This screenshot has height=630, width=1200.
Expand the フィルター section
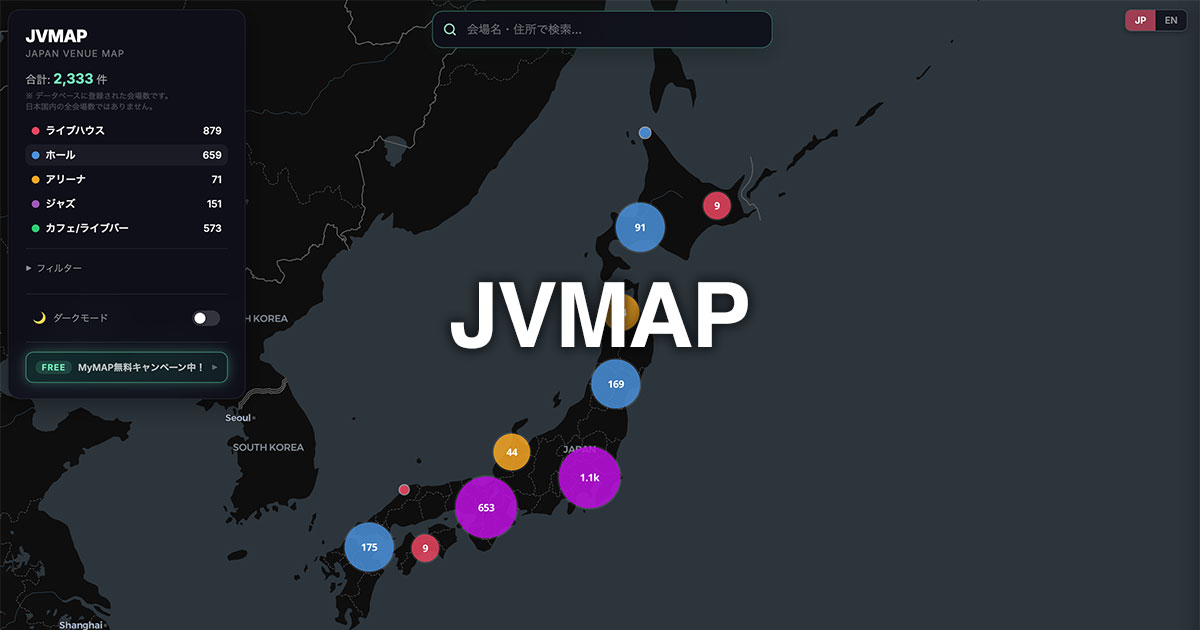pyautogui.click(x=54, y=268)
